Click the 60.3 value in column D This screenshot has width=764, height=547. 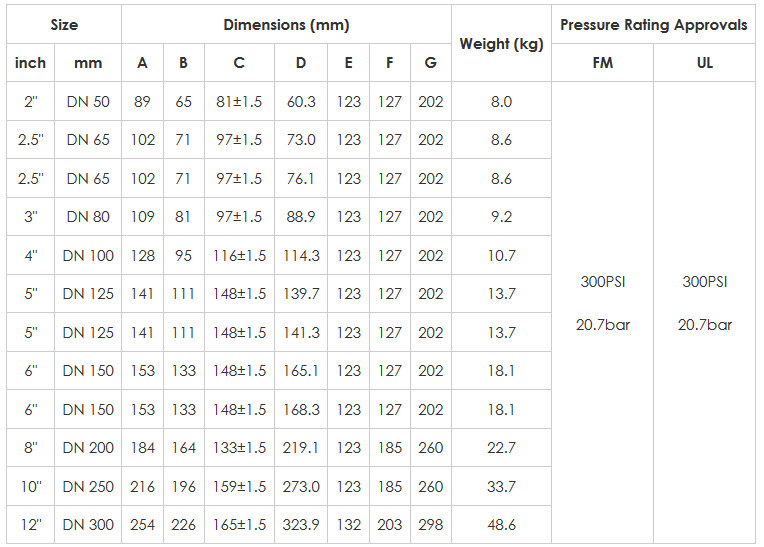(x=301, y=101)
